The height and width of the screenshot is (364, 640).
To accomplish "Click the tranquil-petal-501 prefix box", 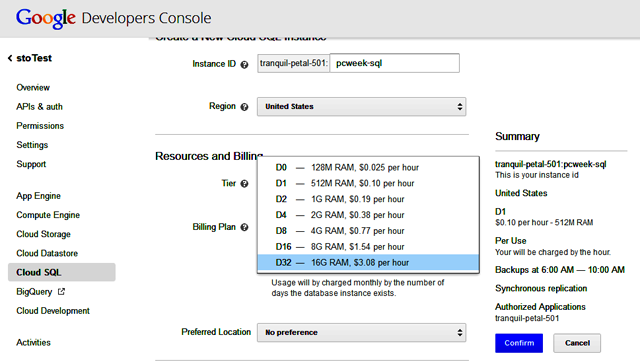I will pos(293,63).
